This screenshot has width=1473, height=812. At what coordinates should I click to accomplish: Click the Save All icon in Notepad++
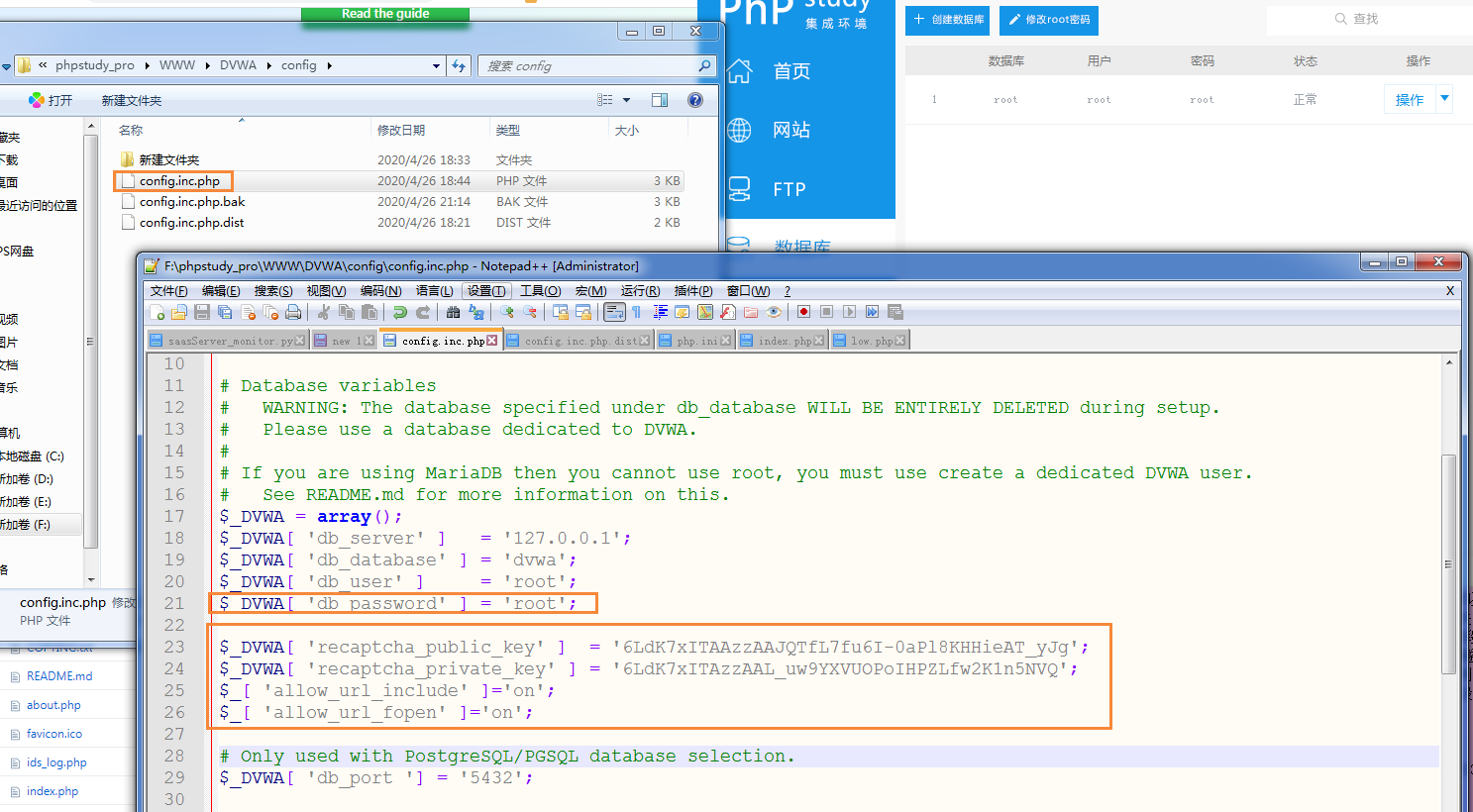225,312
